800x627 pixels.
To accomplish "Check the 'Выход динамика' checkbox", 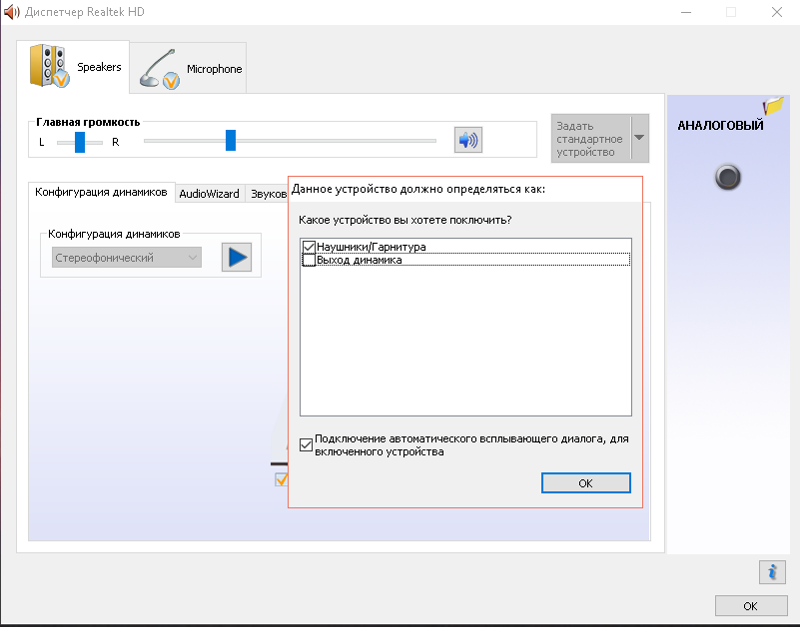I will pyautogui.click(x=309, y=260).
